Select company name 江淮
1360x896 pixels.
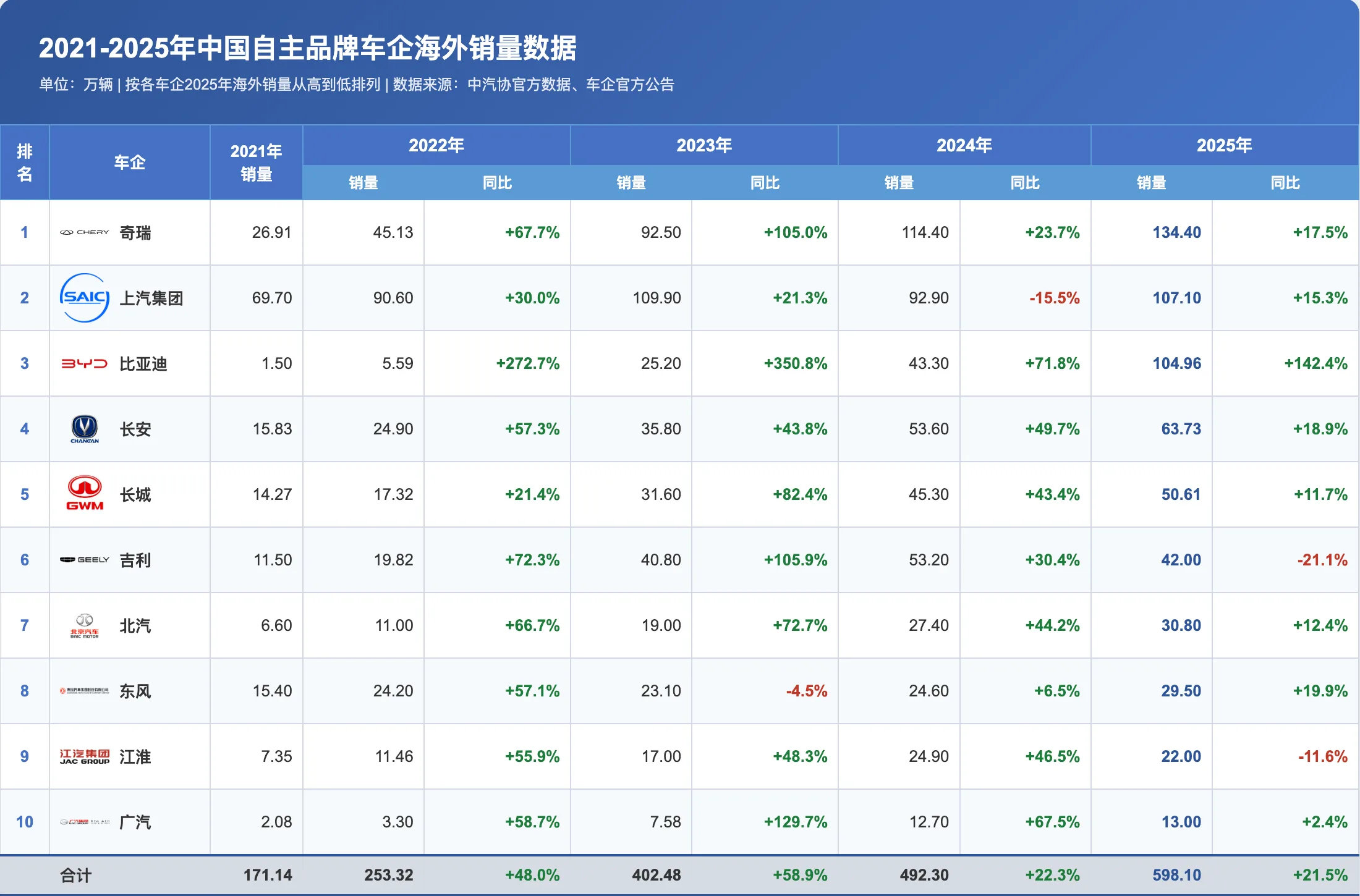(x=135, y=757)
